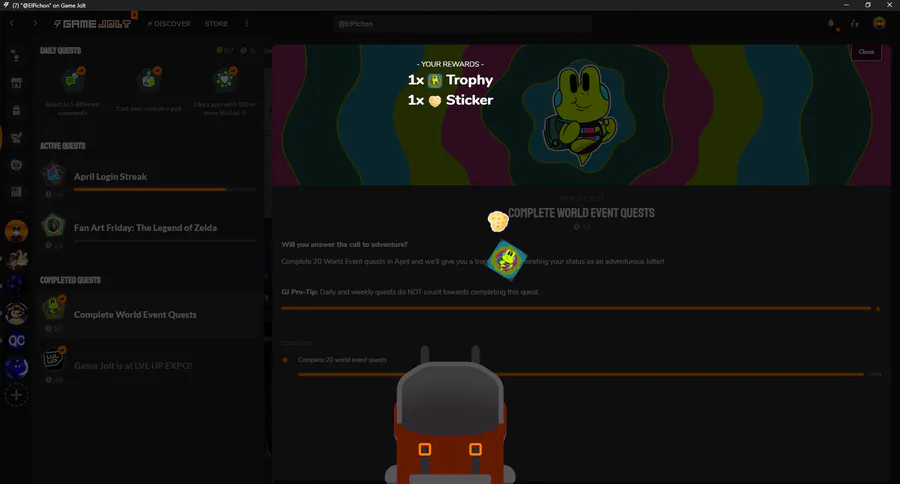Click the quest progress bar under GJ Pro-Tip

576,308
